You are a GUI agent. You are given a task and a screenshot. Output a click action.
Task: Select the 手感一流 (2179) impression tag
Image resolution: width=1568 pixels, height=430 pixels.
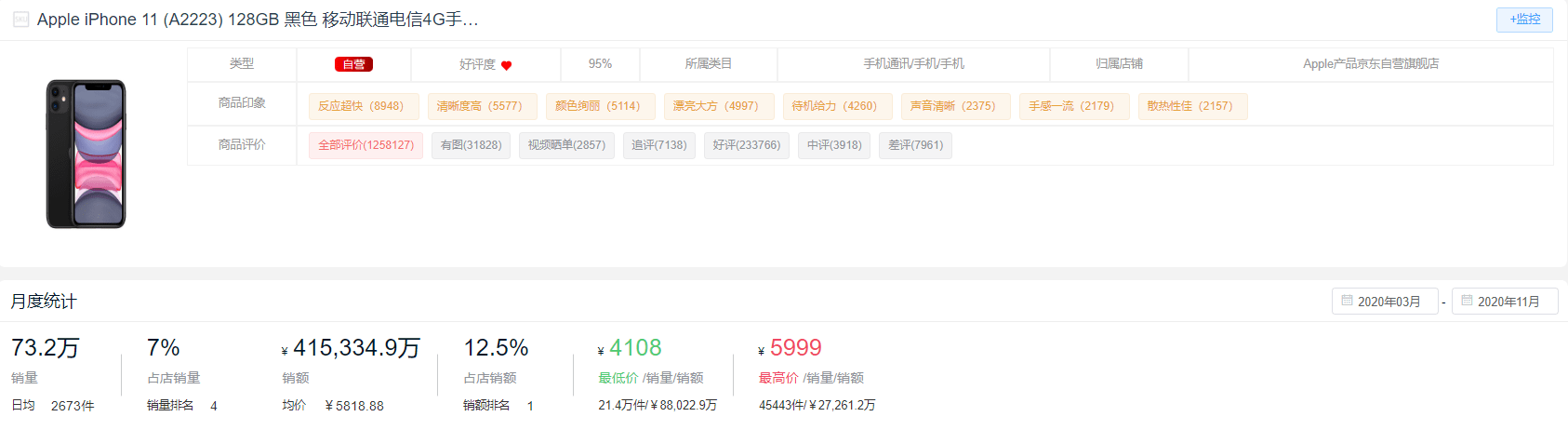tap(1074, 106)
